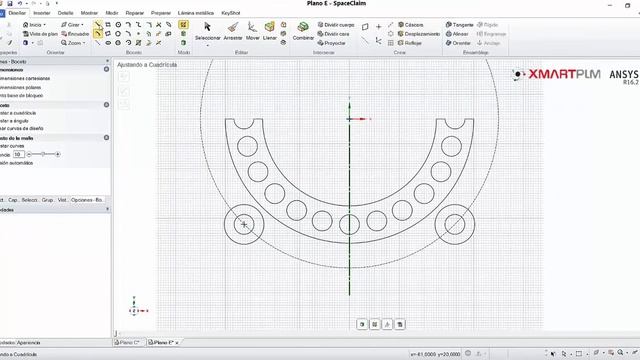Click Tangente assembly button

point(460,25)
